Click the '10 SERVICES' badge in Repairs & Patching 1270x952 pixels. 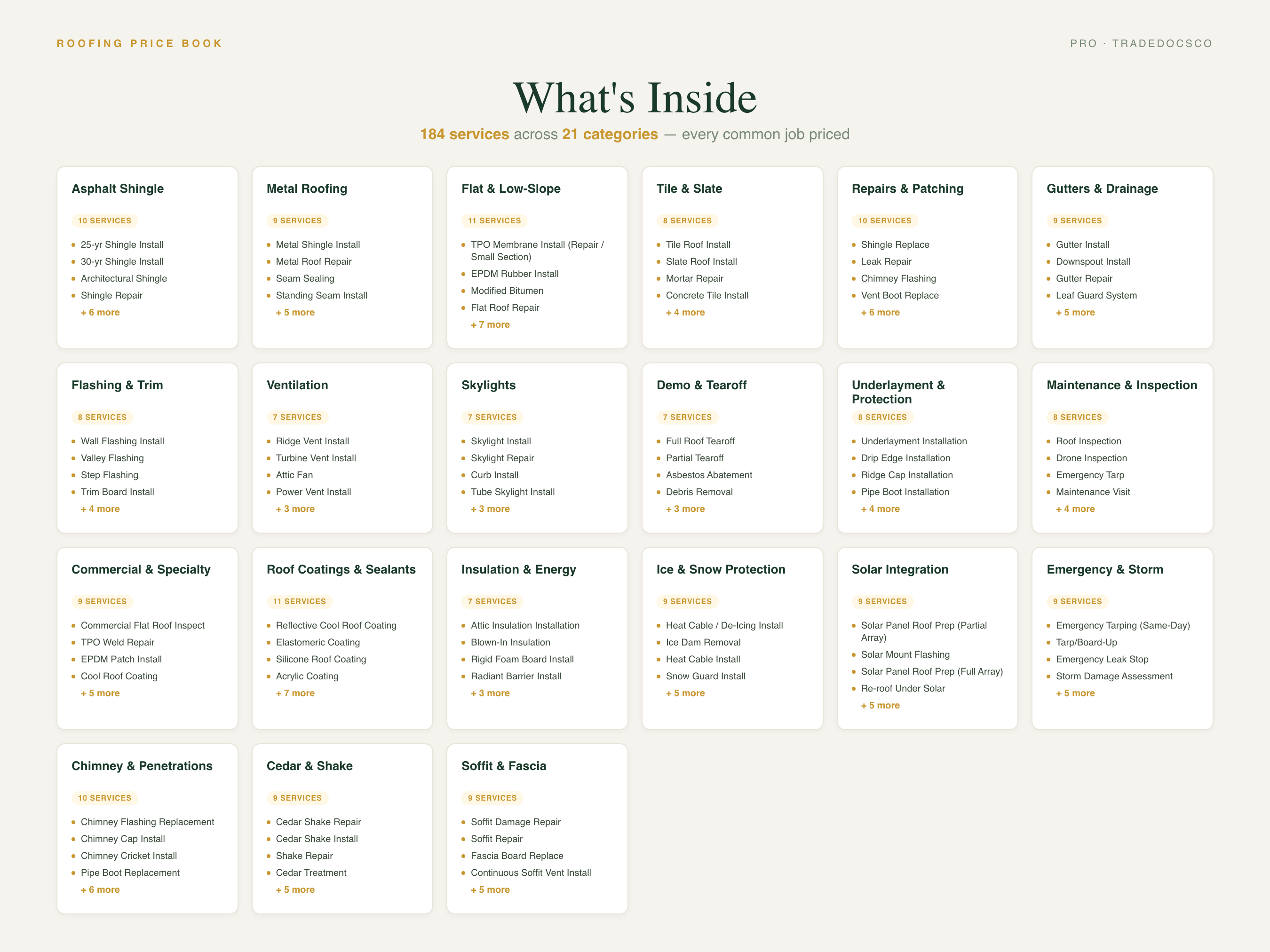[884, 220]
